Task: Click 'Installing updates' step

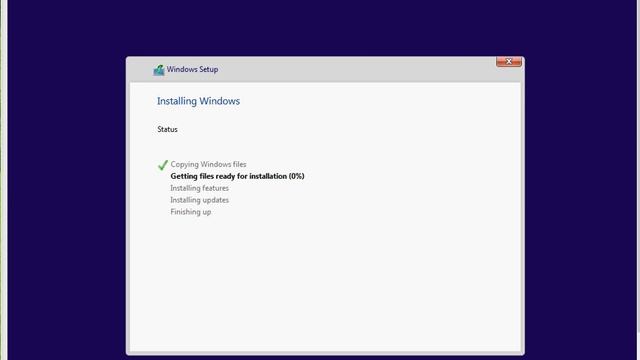Action: click(200, 200)
